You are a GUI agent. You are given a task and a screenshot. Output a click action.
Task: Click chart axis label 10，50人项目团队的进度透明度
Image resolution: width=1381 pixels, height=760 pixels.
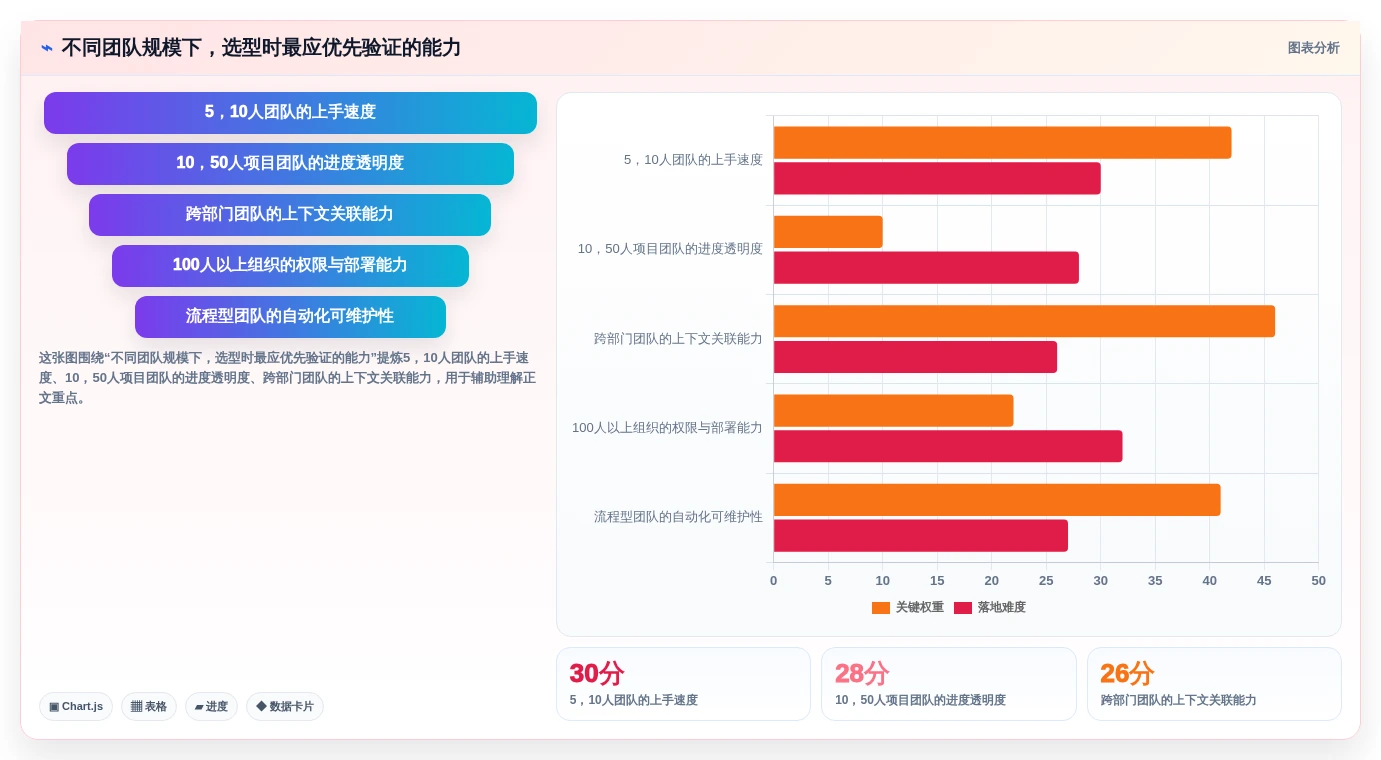670,249
